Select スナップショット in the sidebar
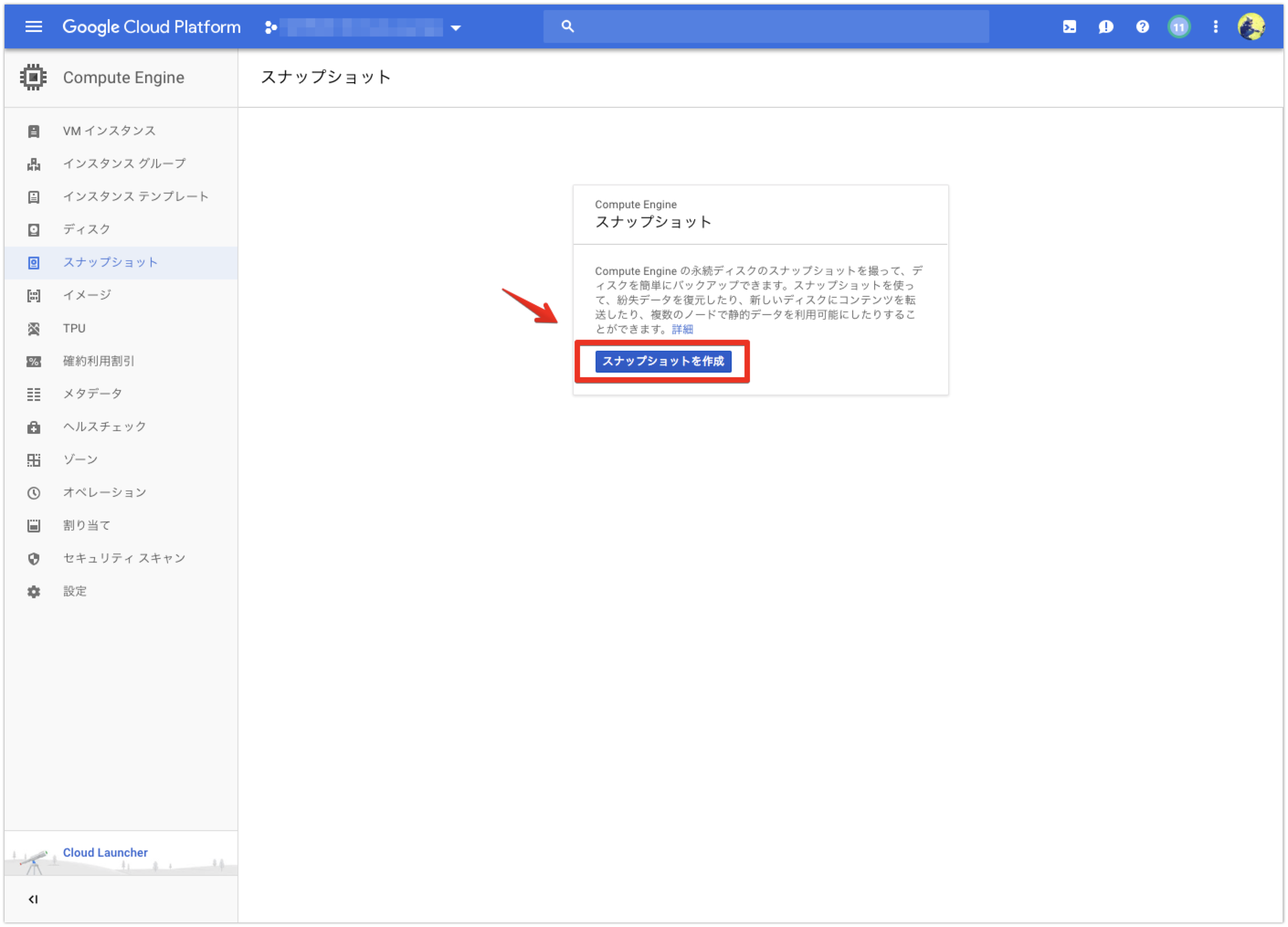 (121, 263)
